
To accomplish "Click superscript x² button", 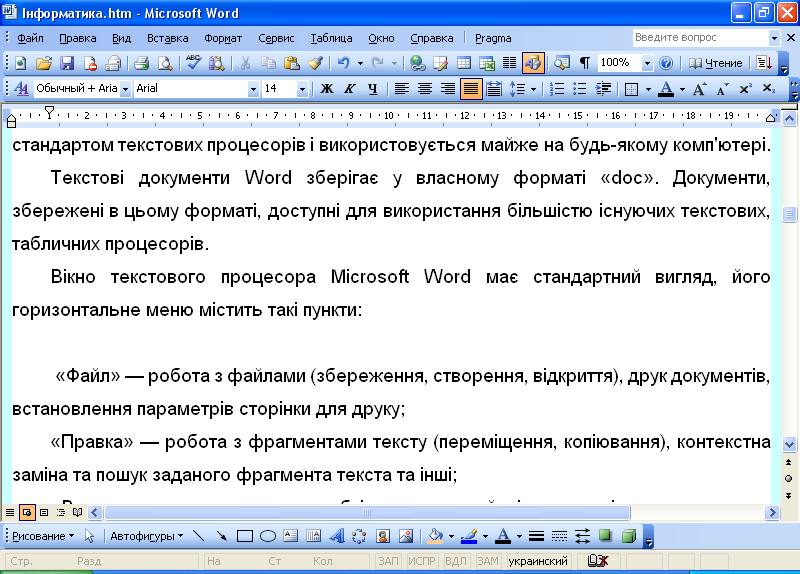I will pyautogui.click(x=745, y=89).
